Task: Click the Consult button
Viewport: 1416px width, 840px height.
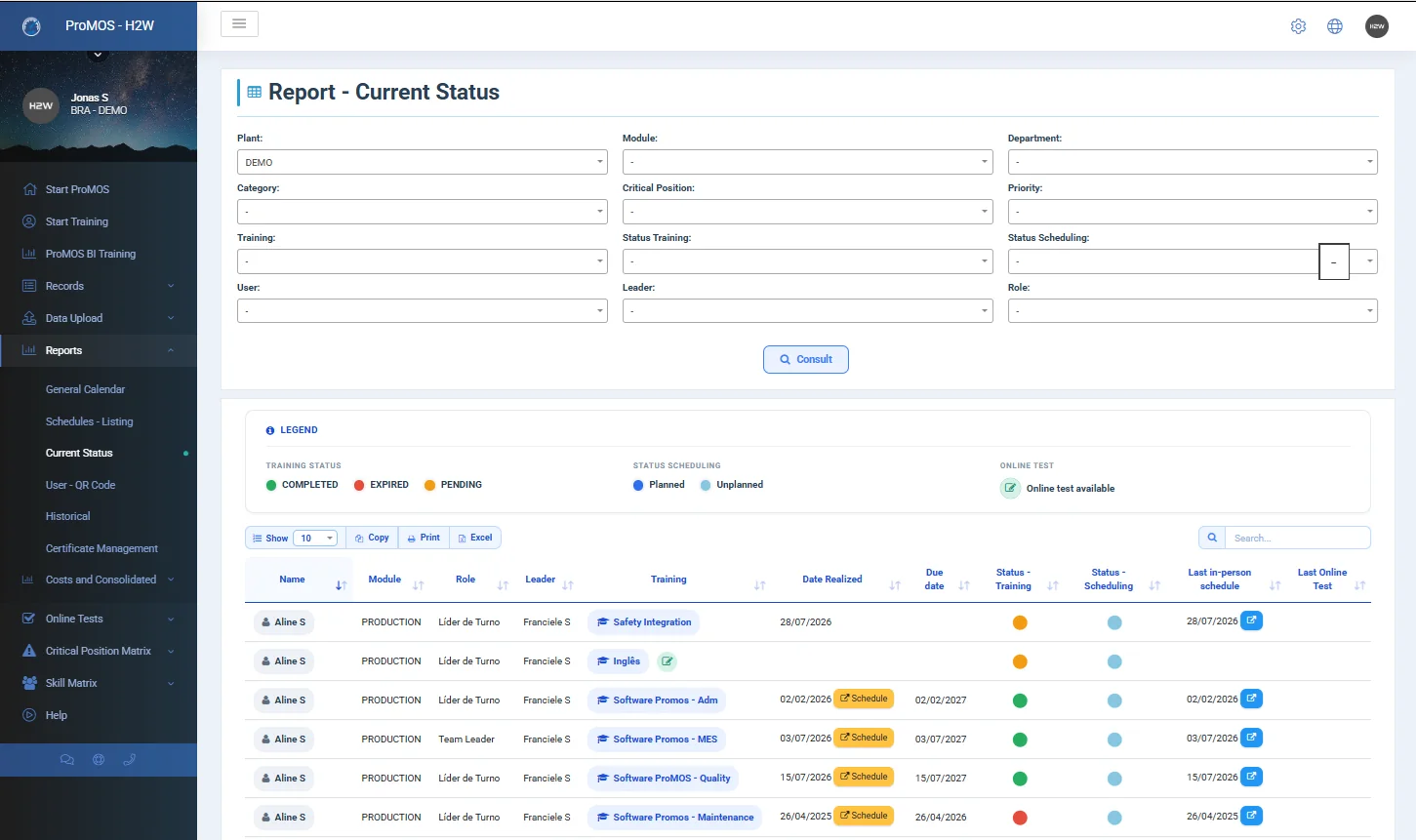Action: pos(806,359)
